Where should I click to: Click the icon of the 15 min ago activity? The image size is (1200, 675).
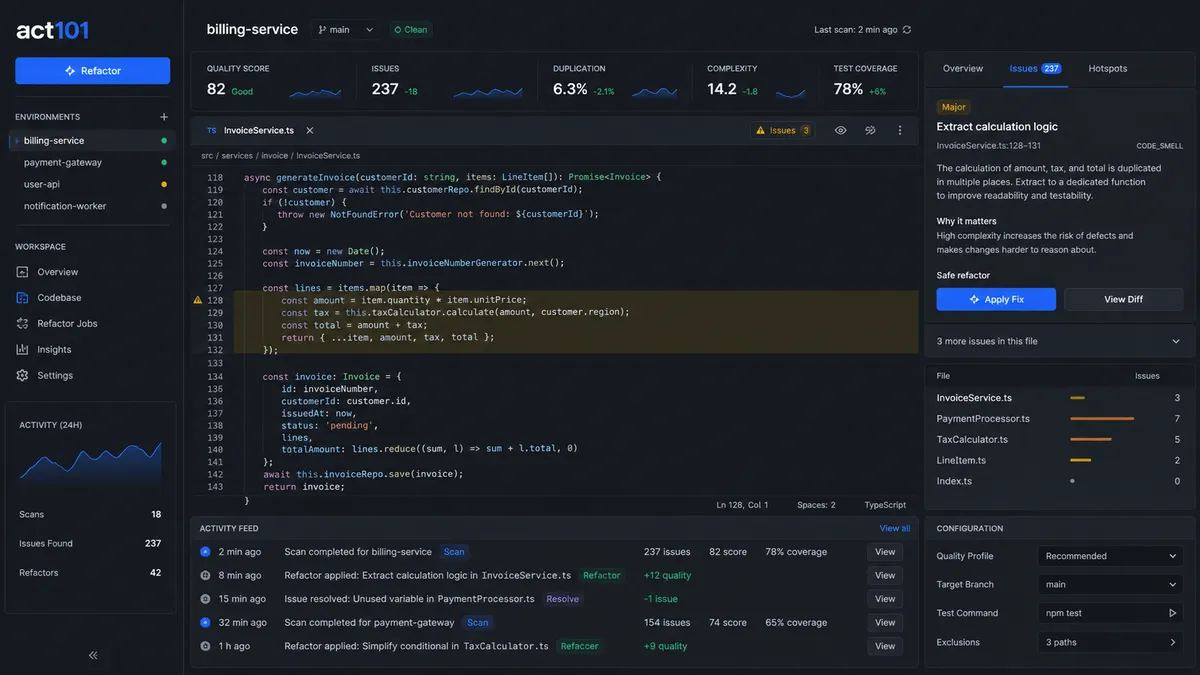(205, 599)
